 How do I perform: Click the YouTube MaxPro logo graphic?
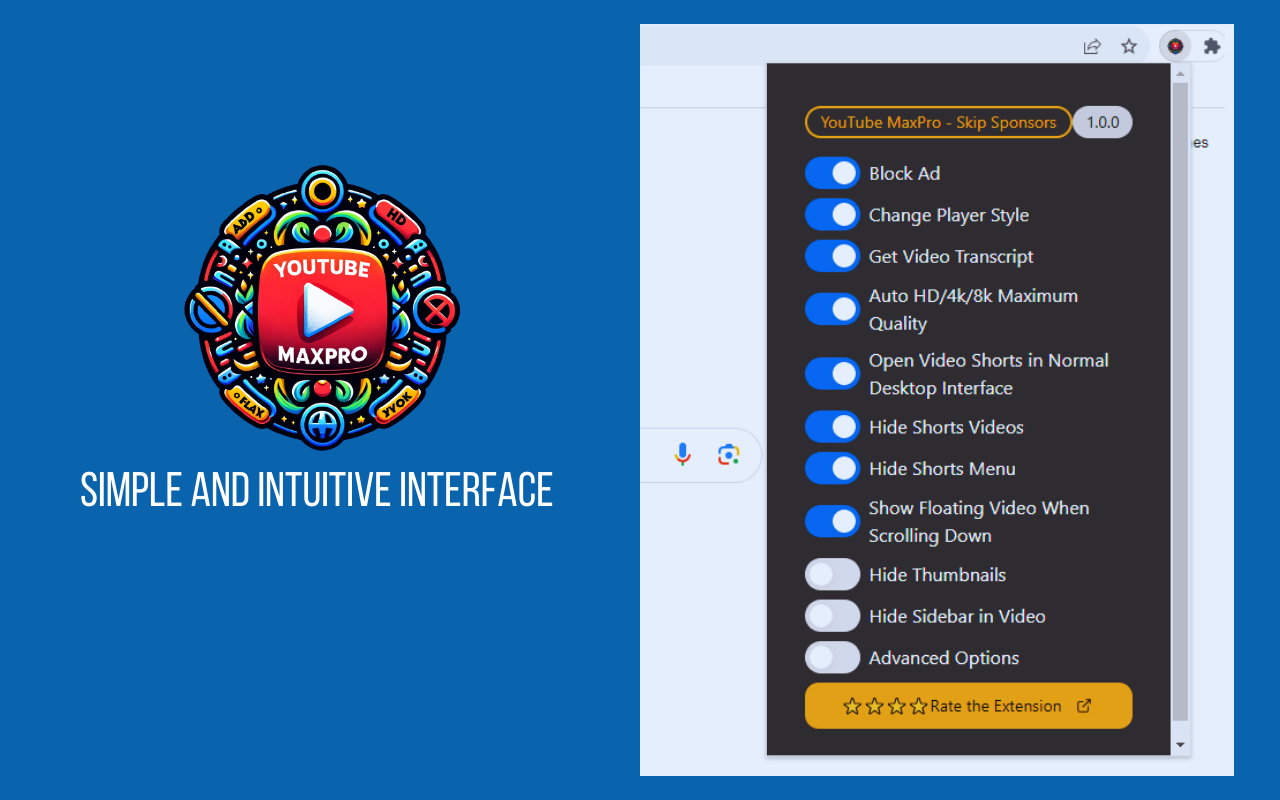coord(322,307)
